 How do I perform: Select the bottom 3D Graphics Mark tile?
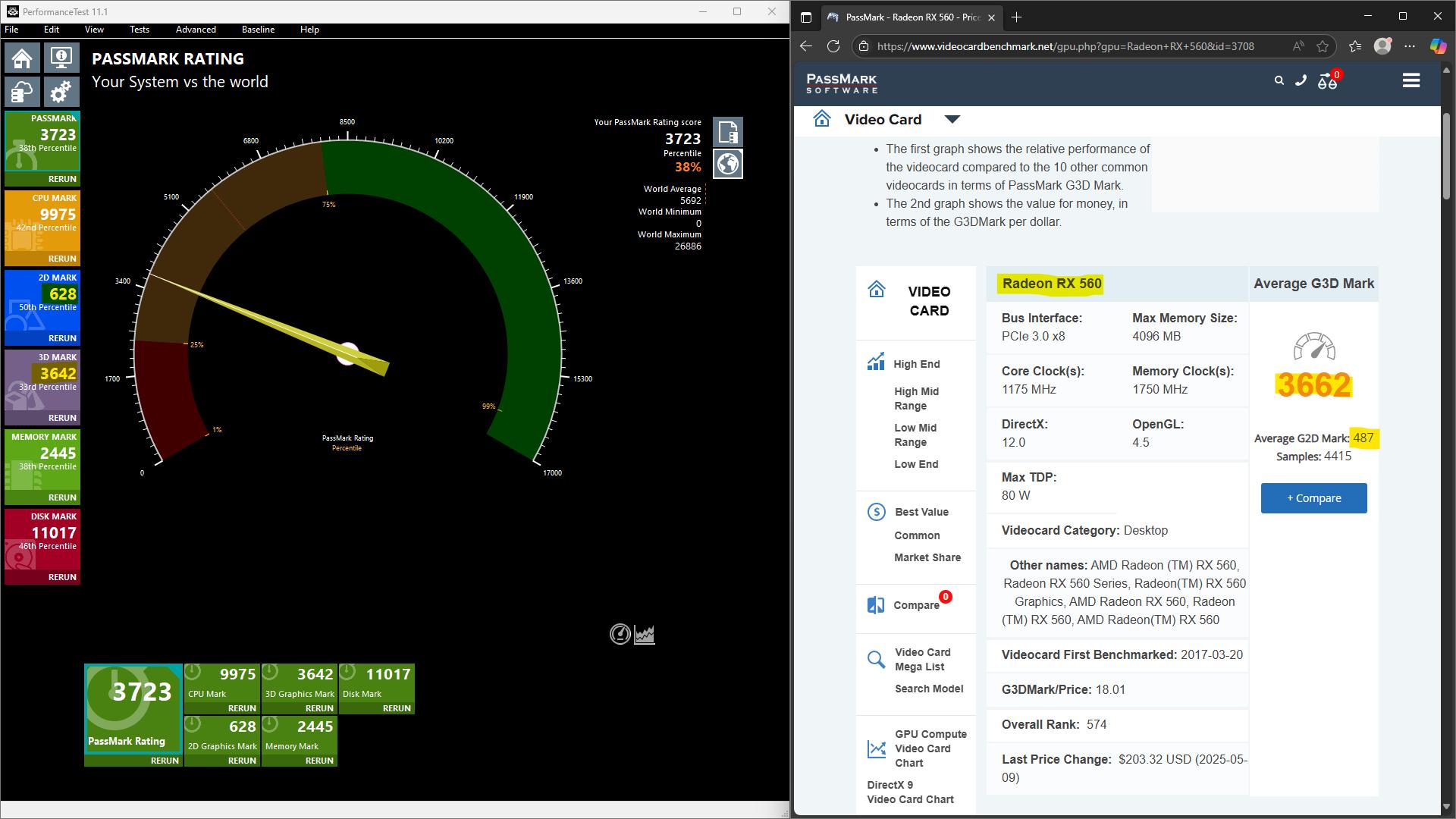300,689
